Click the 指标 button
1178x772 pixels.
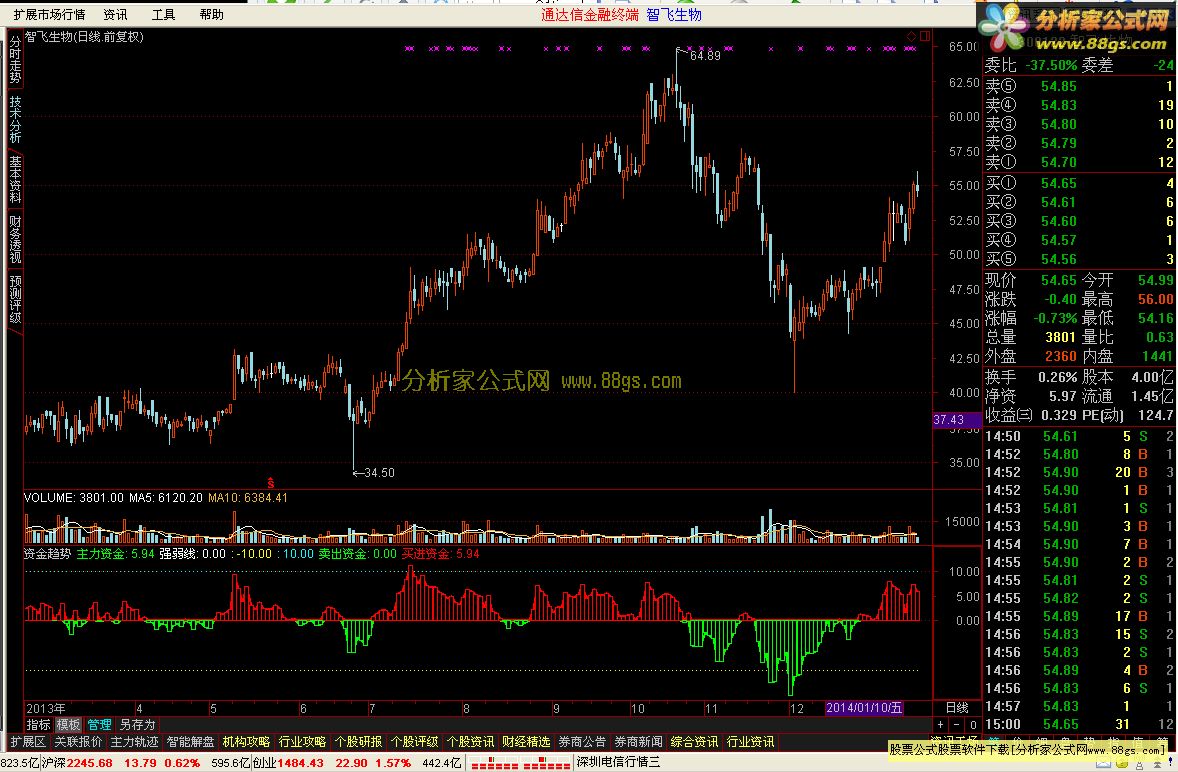(38, 725)
